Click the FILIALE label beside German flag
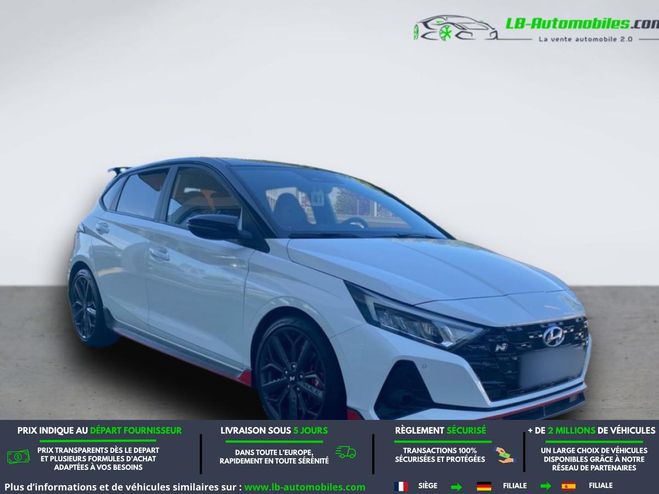The image size is (659, 494). click(x=514, y=486)
